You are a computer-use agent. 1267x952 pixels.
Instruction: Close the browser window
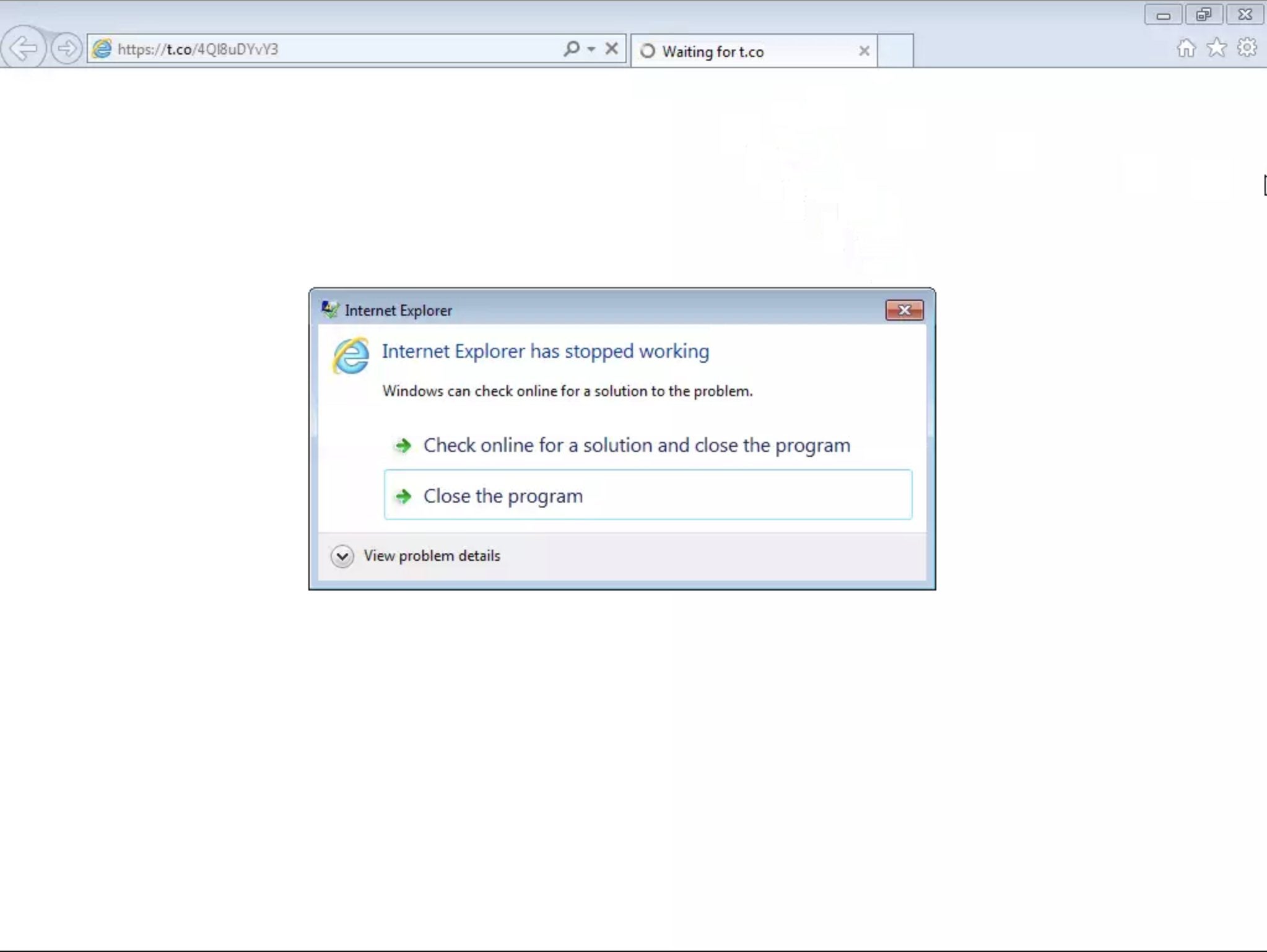pyautogui.click(x=1245, y=15)
